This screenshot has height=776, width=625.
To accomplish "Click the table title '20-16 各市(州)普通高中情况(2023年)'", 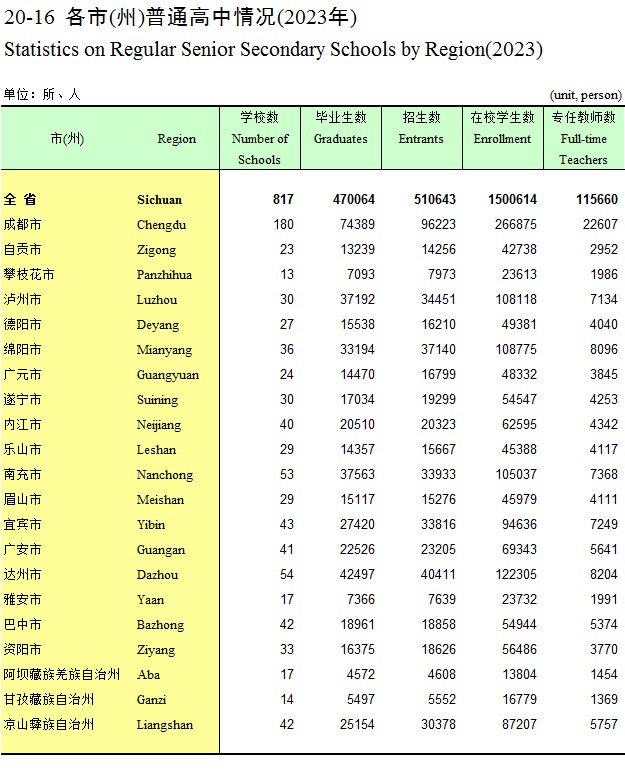I will coord(180,17).
